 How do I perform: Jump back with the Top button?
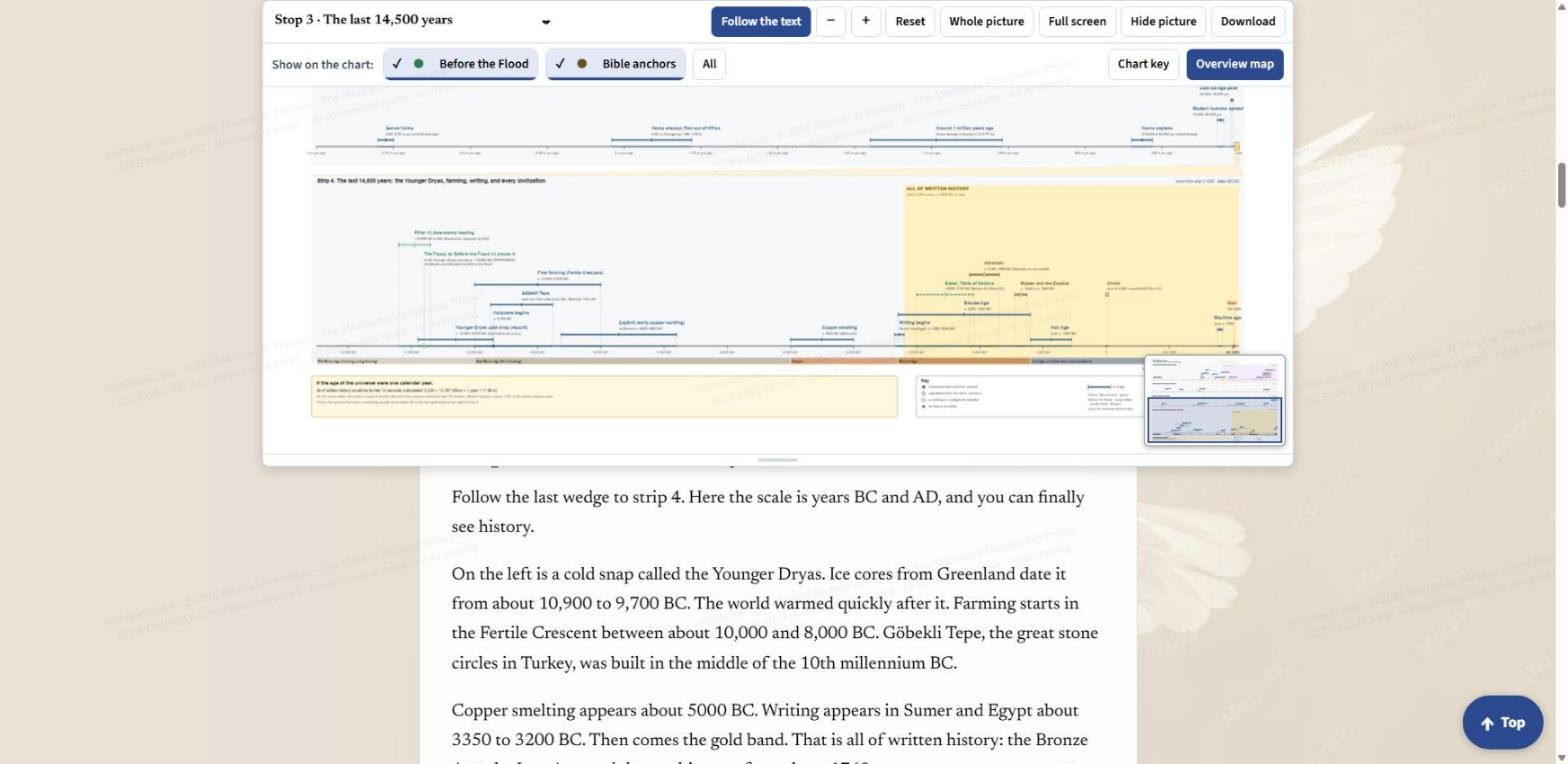[1503, 722]
